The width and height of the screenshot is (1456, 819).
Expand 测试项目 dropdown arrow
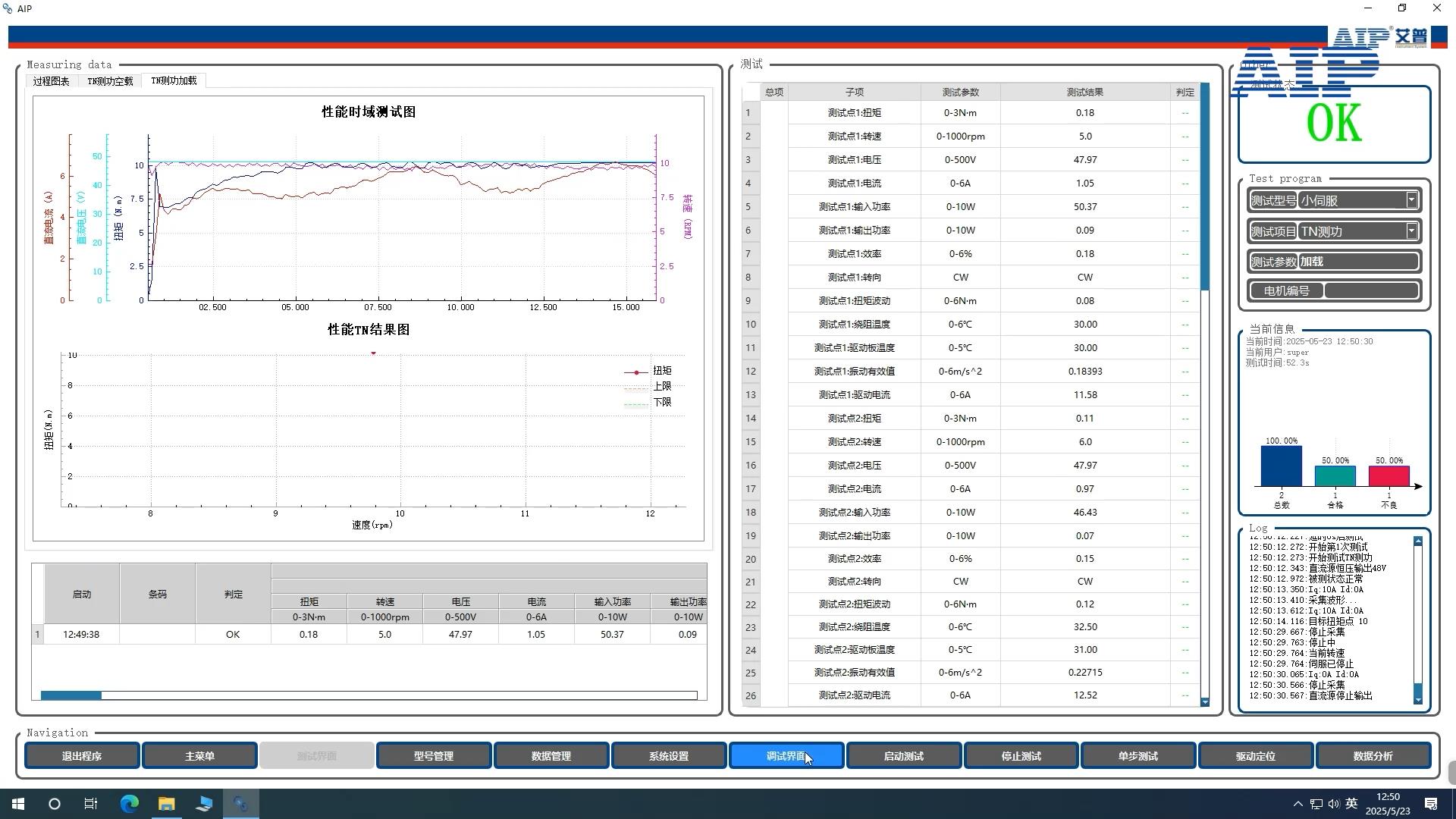(1411, 231)
